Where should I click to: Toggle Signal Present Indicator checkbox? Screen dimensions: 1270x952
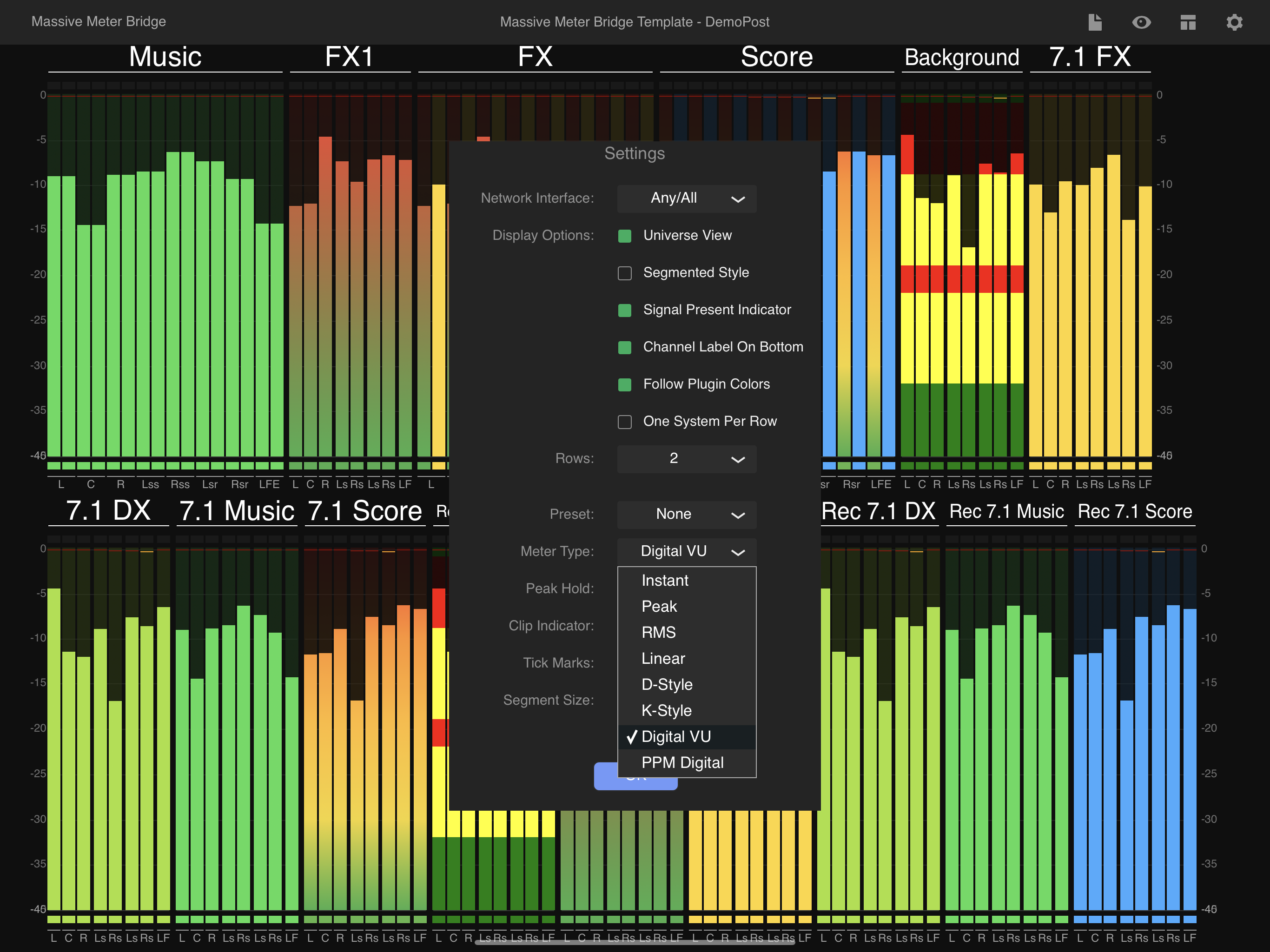coord(625,310)
